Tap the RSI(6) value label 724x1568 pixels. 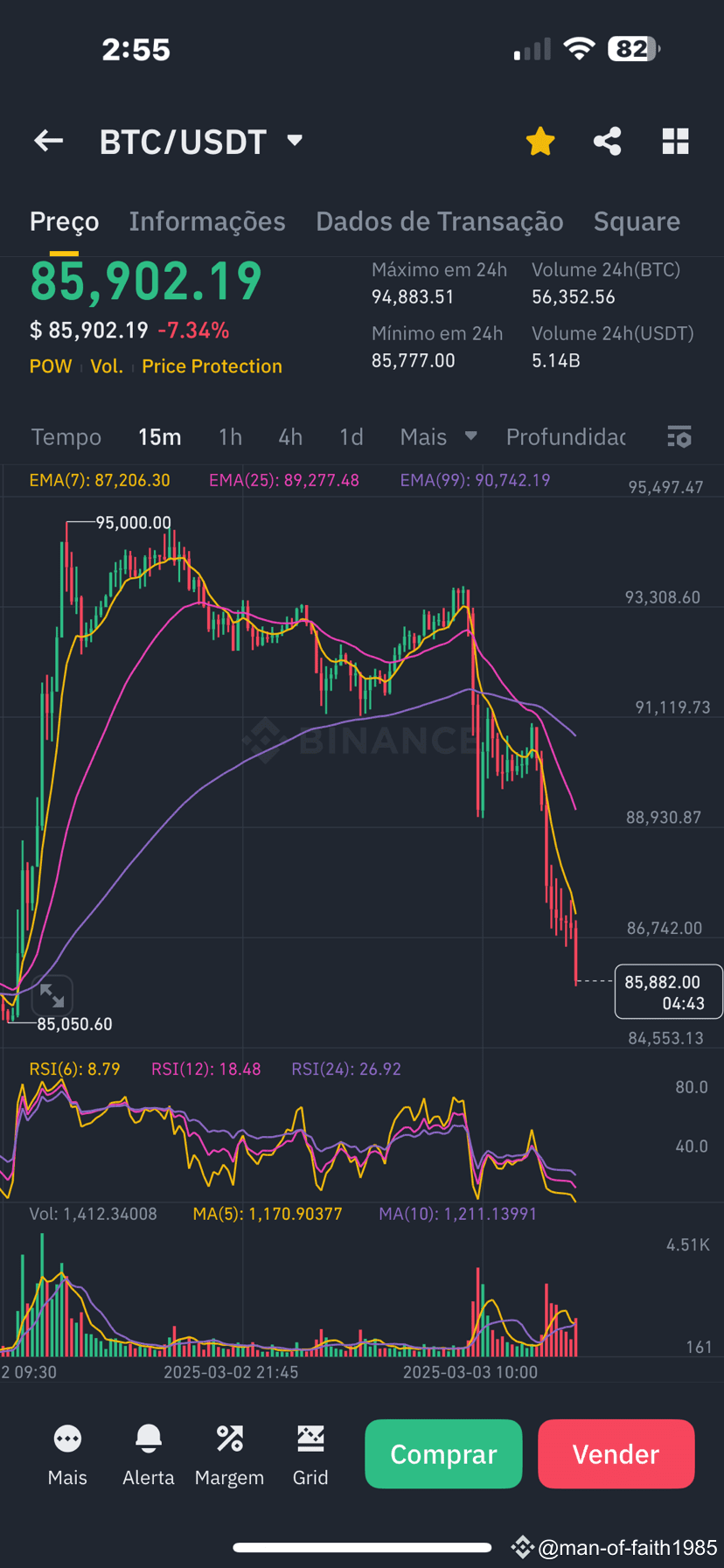74,1069
